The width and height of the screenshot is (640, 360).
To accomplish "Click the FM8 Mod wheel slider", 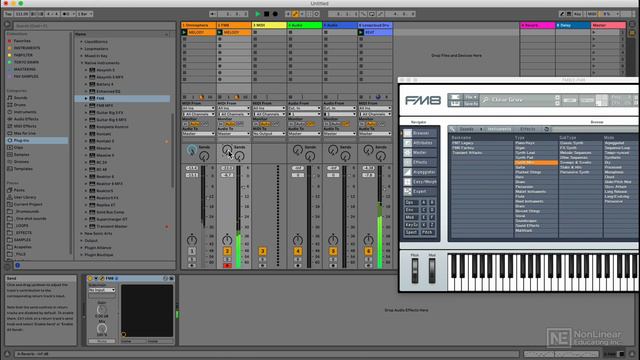I will 432,271.
